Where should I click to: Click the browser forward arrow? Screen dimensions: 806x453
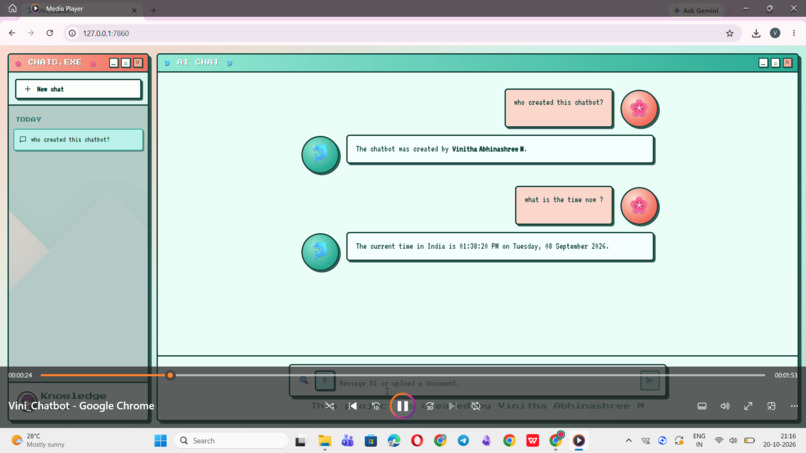point(31,33)
